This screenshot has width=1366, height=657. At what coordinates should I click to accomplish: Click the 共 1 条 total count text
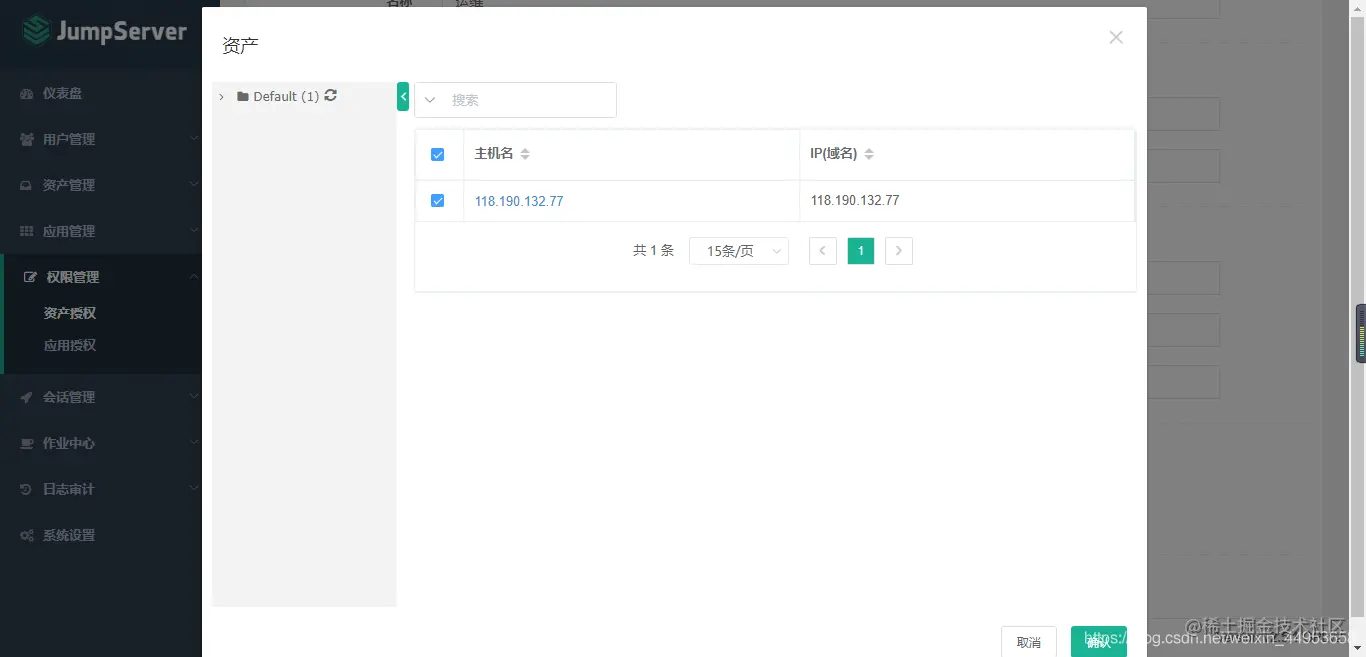point(654,251)
